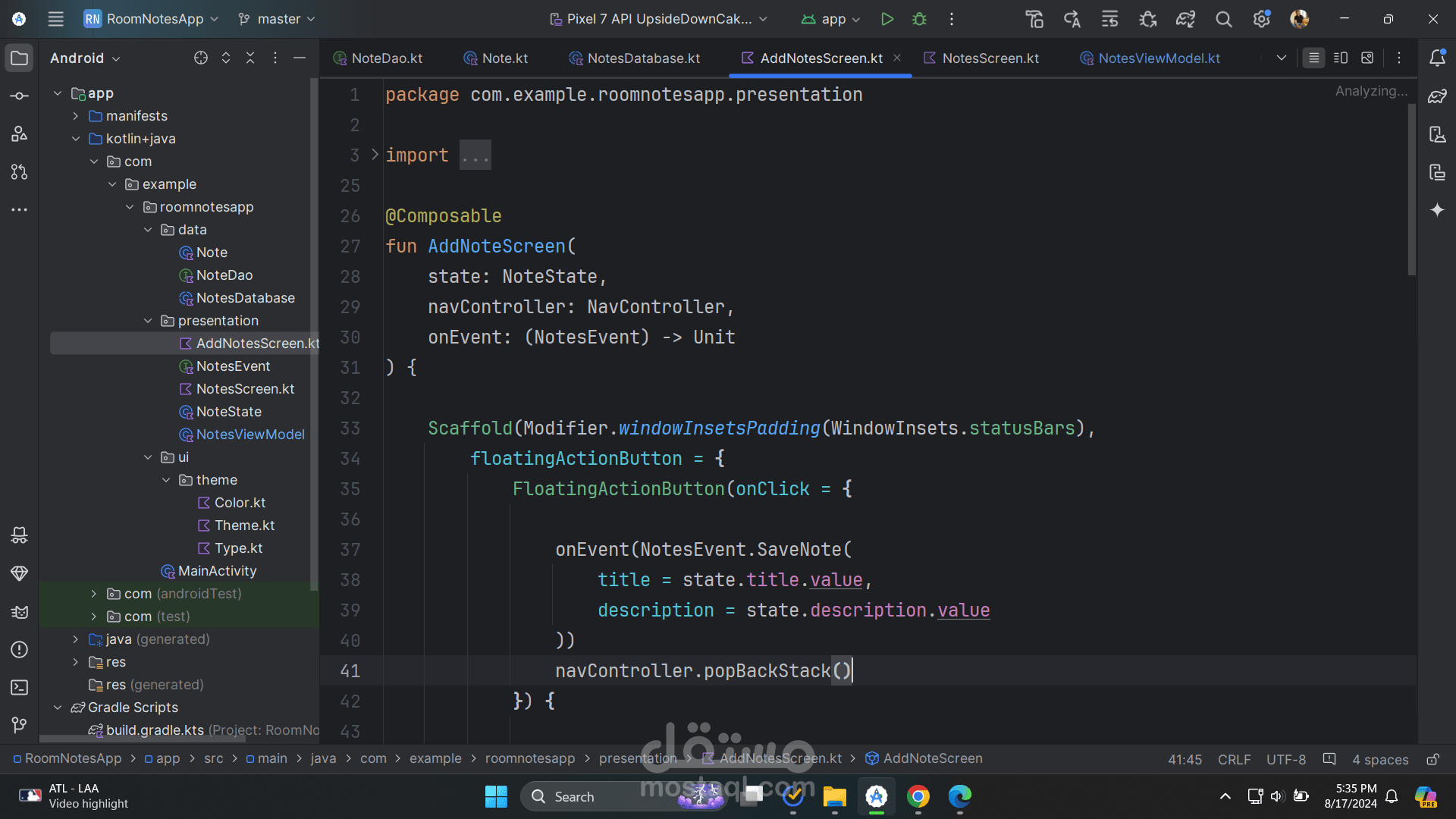Viewport: 1456px width, 819px height.
Task: Switch to NotesScreen.kt tab
Action: (990, 58)
